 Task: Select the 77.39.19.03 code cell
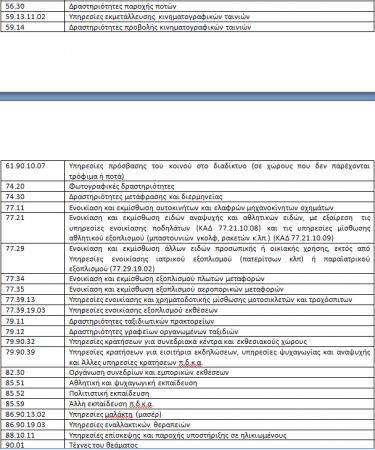pos(33,310)
